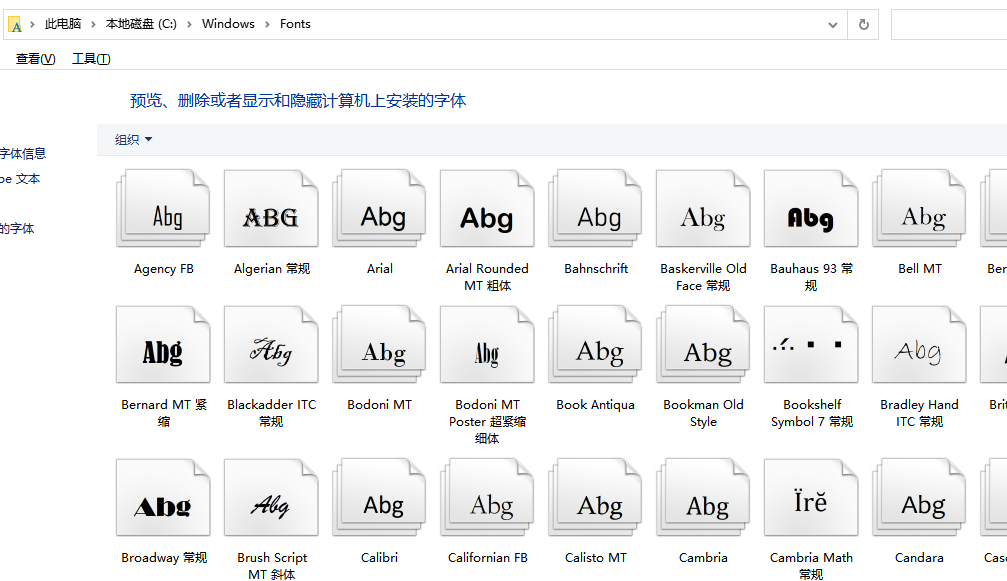Image resolution: width=1007 pixels, height=581 pixels.
Task: Open the 文本 sidebar link
Action: click(20, 178)
